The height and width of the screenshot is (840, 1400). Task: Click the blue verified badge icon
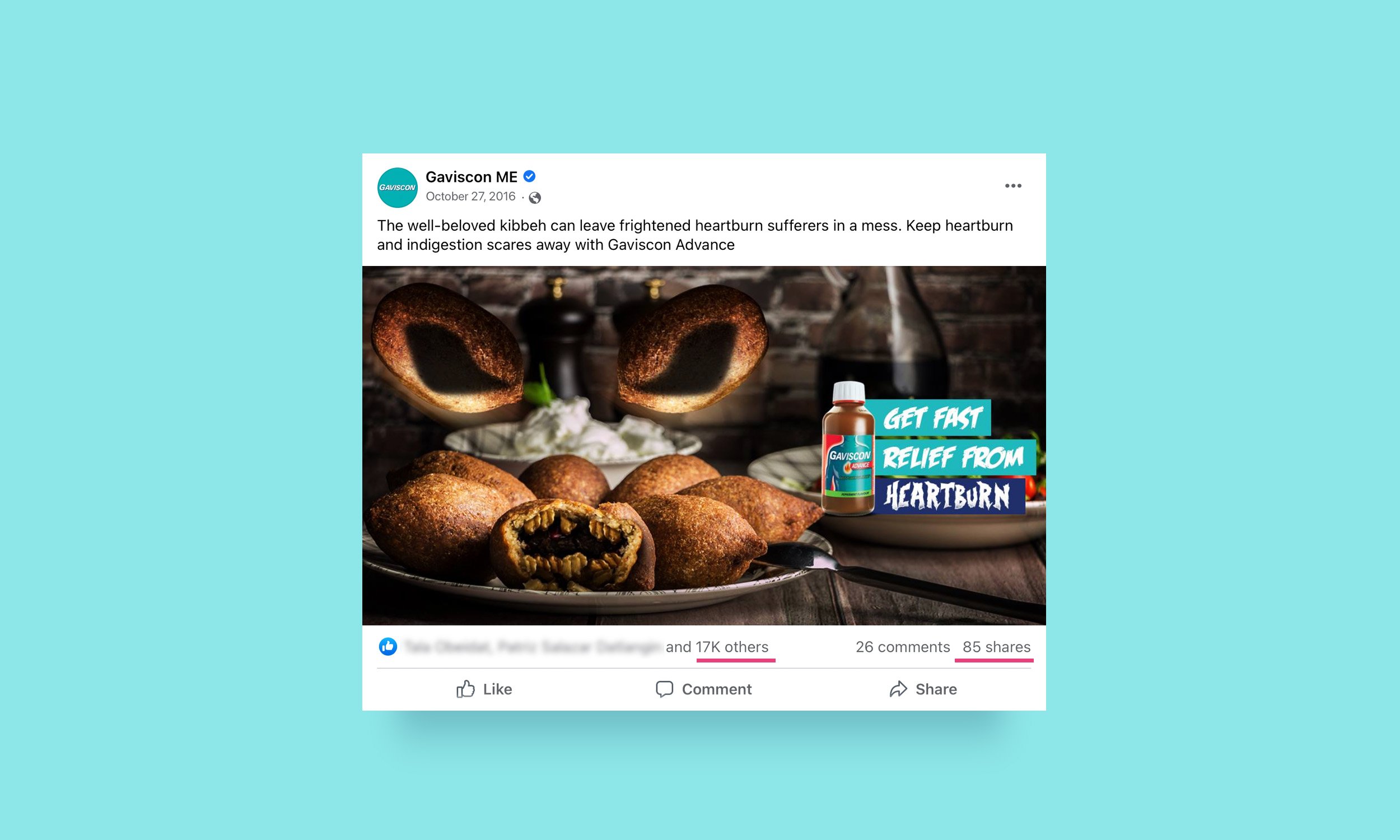[529, 176]
